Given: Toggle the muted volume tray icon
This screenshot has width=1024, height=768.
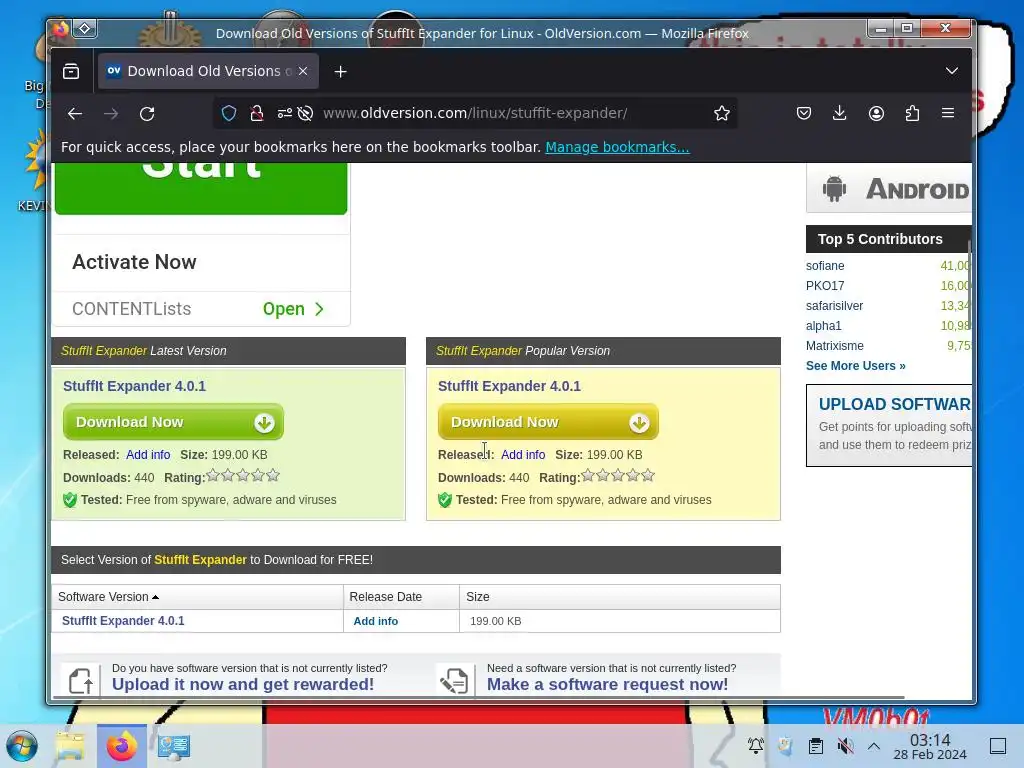Looking at the screenshot, I should click(845, 746).
